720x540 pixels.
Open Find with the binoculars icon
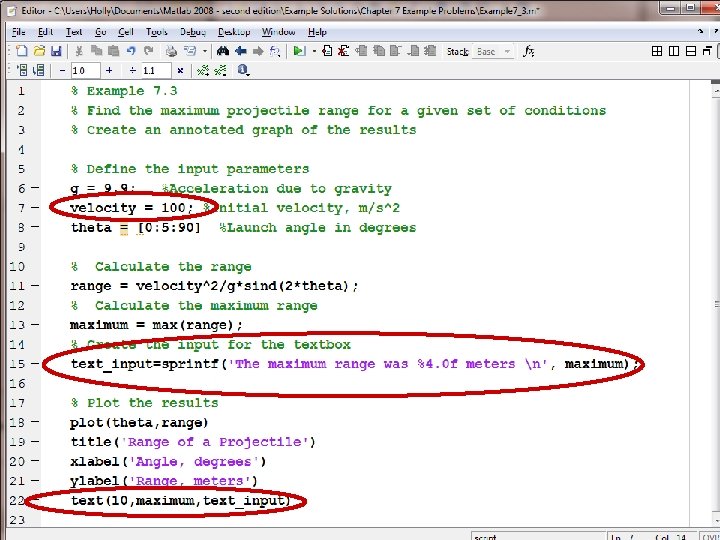tap(223, 51)
